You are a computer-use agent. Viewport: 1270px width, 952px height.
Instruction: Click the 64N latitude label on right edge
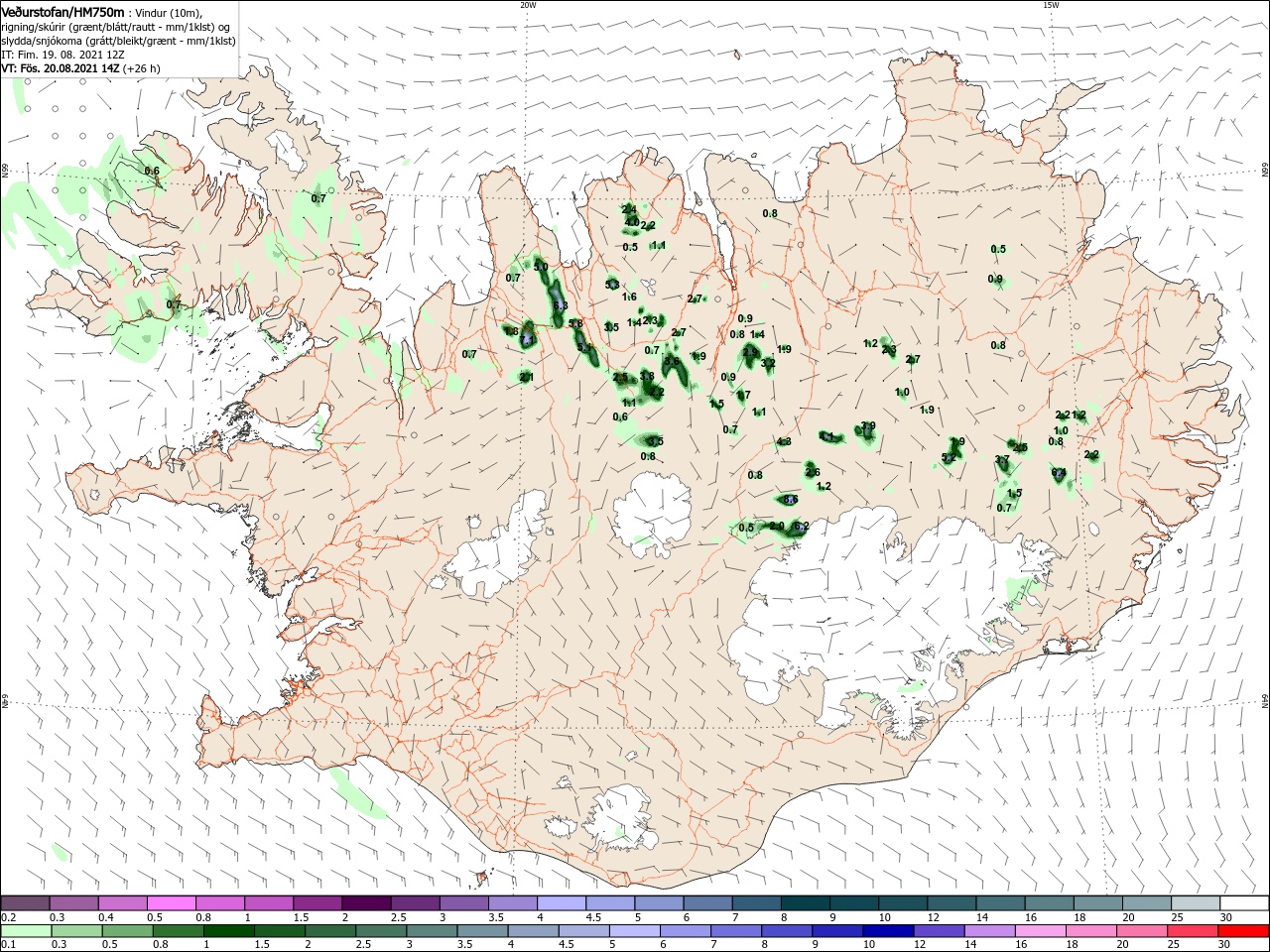coord(1265,701)
